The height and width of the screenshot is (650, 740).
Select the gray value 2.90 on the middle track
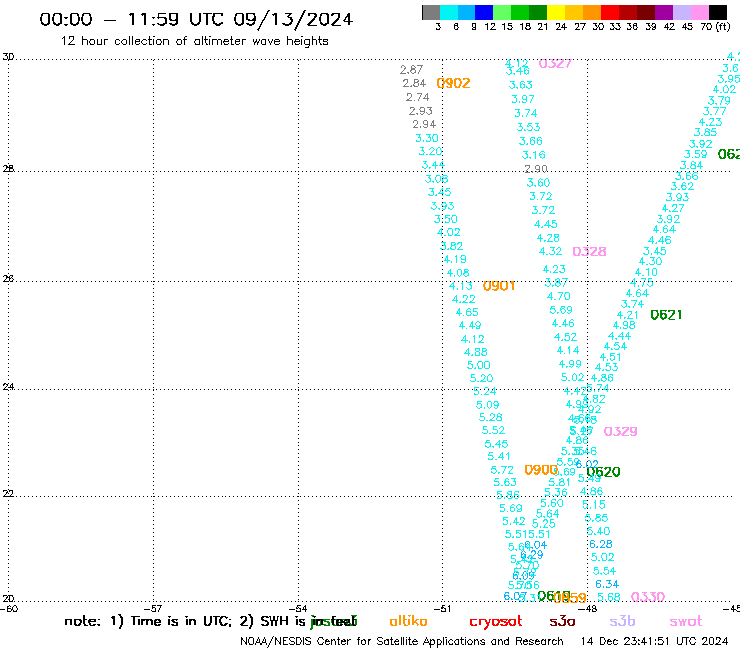(536, 169)
